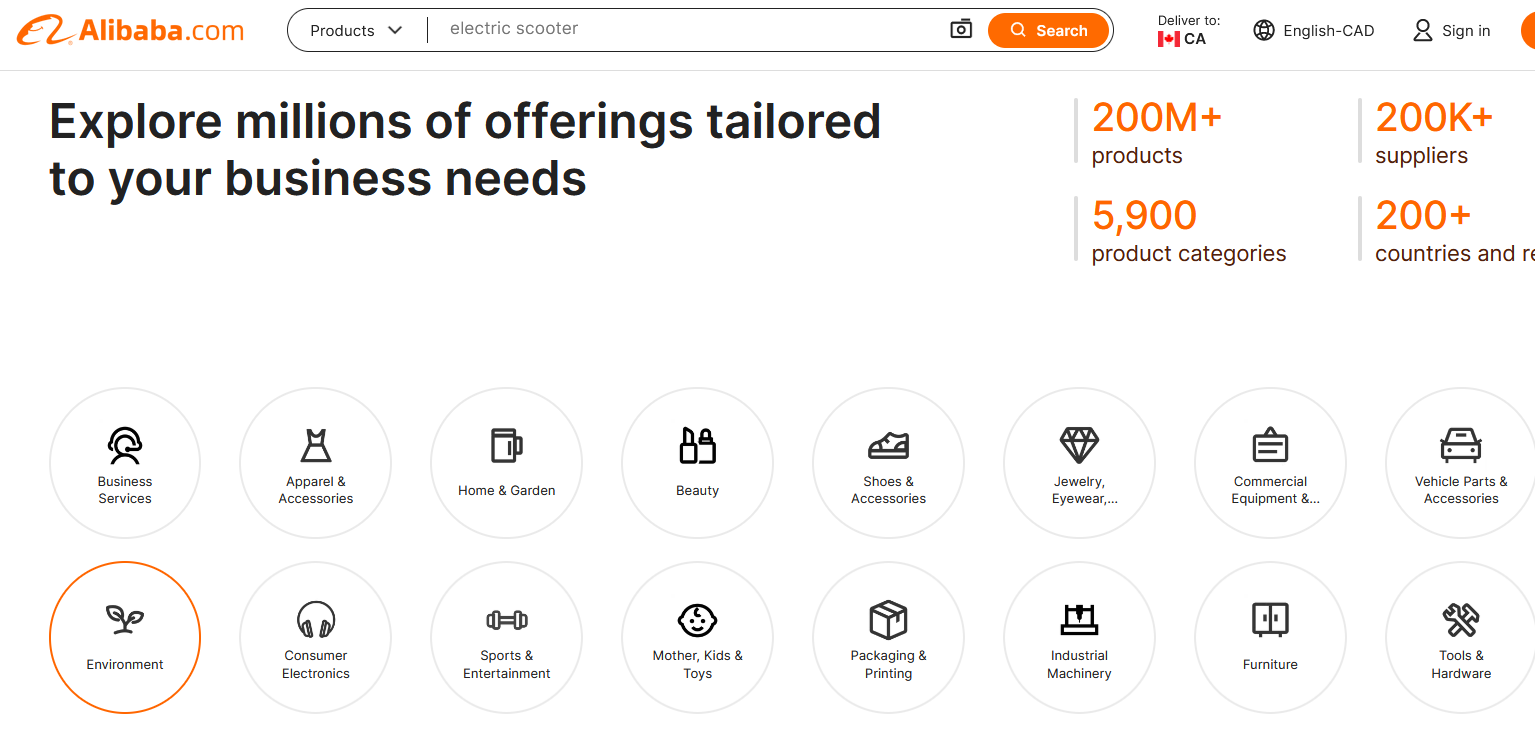This screenshot has height=731, width=1535.
Task: Open the Environment category with sprout icon
Action: (x=125, y=637)
